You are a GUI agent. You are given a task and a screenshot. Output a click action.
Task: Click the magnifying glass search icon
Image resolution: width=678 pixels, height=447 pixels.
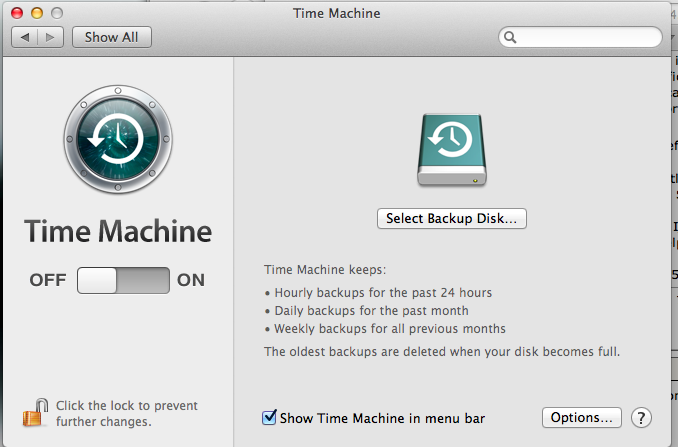[x=510, y=37]
